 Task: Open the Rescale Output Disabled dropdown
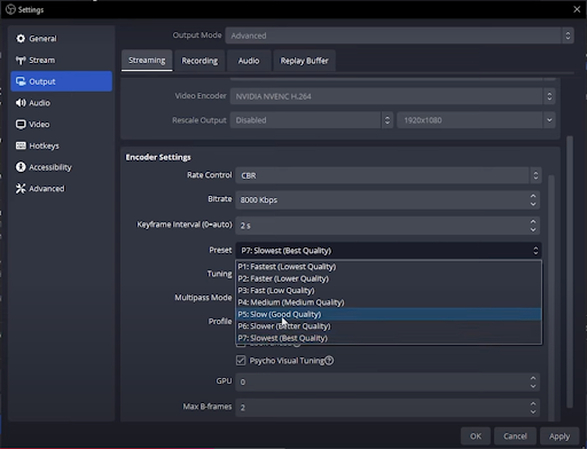tap(311, 120)
